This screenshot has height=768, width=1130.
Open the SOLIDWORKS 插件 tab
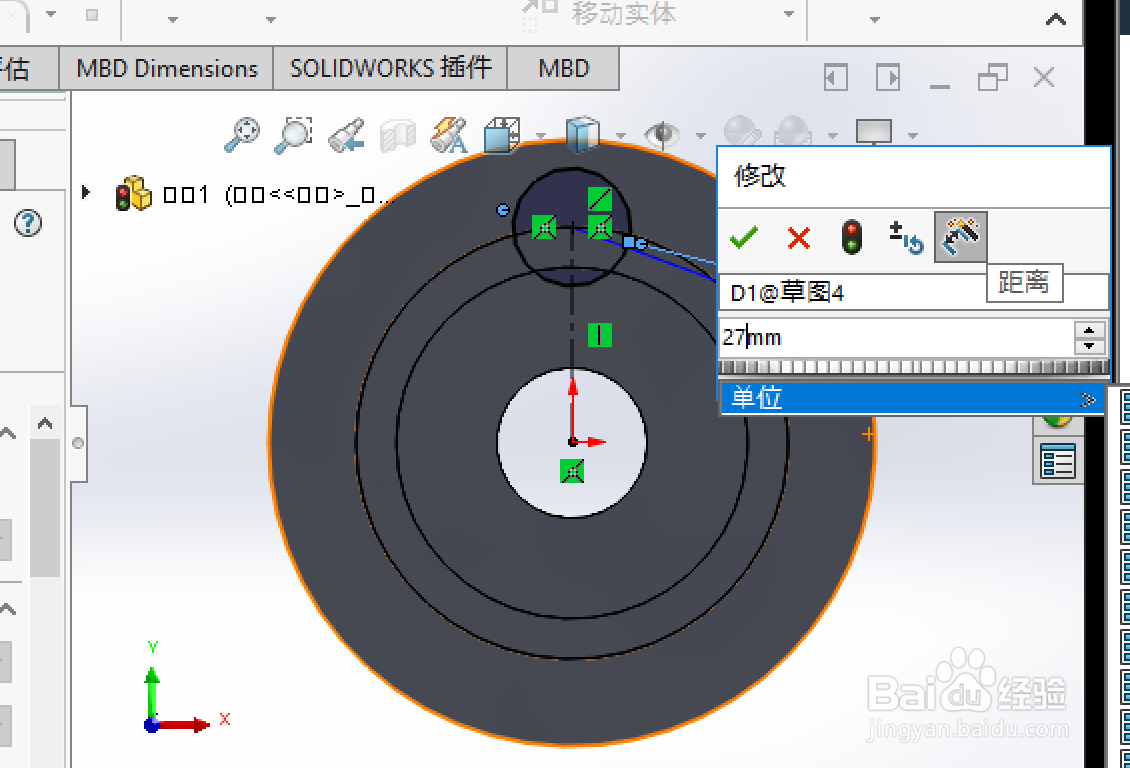[x=391, y=68]
